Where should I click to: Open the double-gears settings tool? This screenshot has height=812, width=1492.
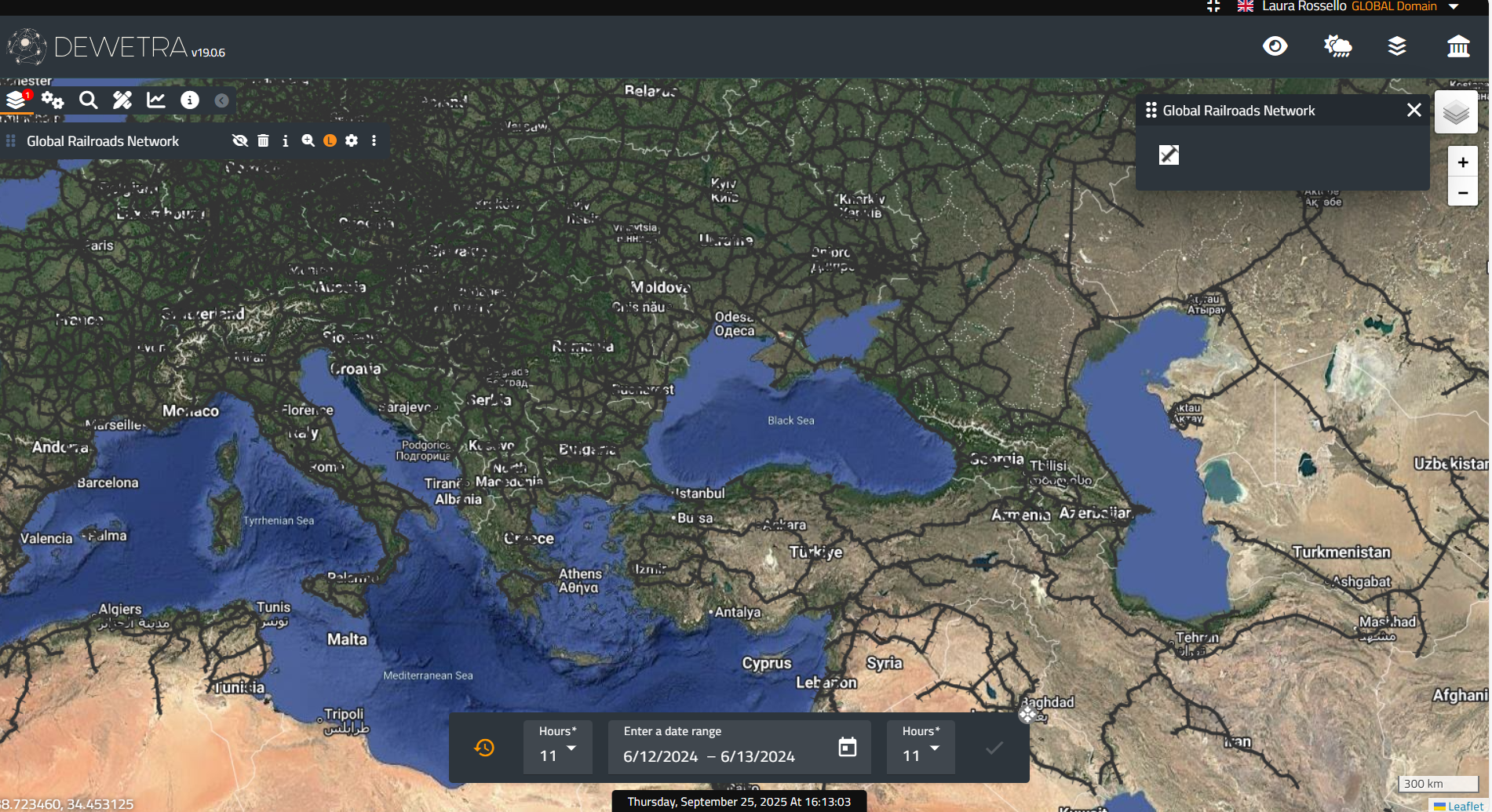point(53,100)
